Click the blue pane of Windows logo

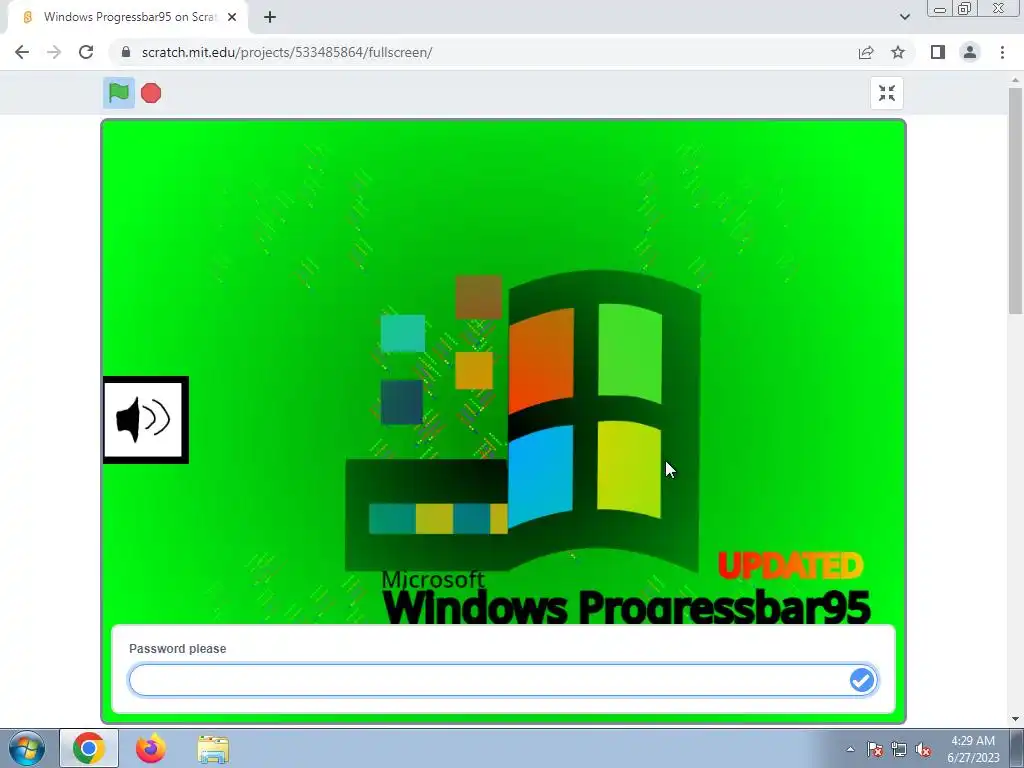point(541,475)
